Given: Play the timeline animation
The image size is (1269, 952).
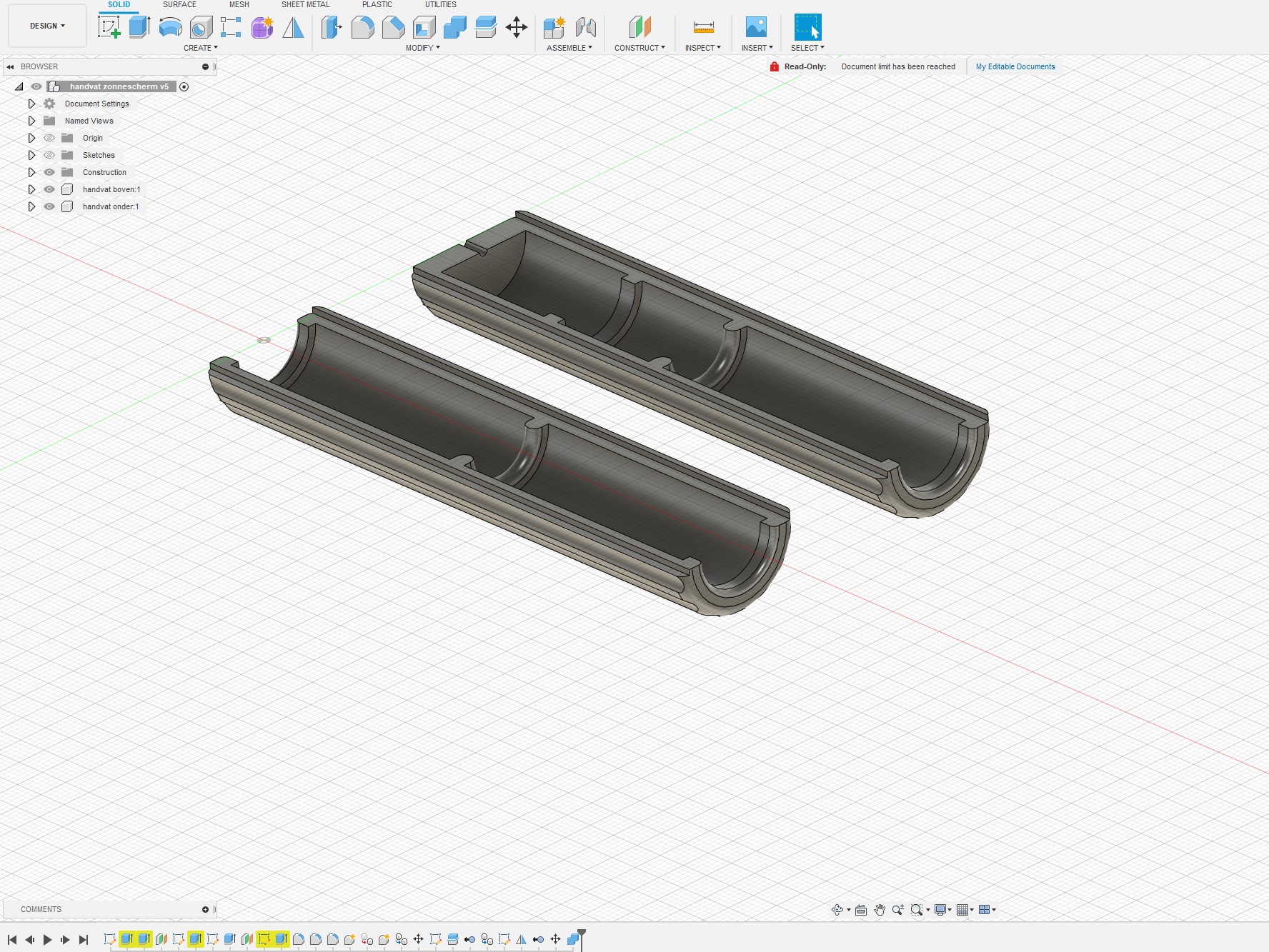Looking at the screenshot, I should coord(47,940).
